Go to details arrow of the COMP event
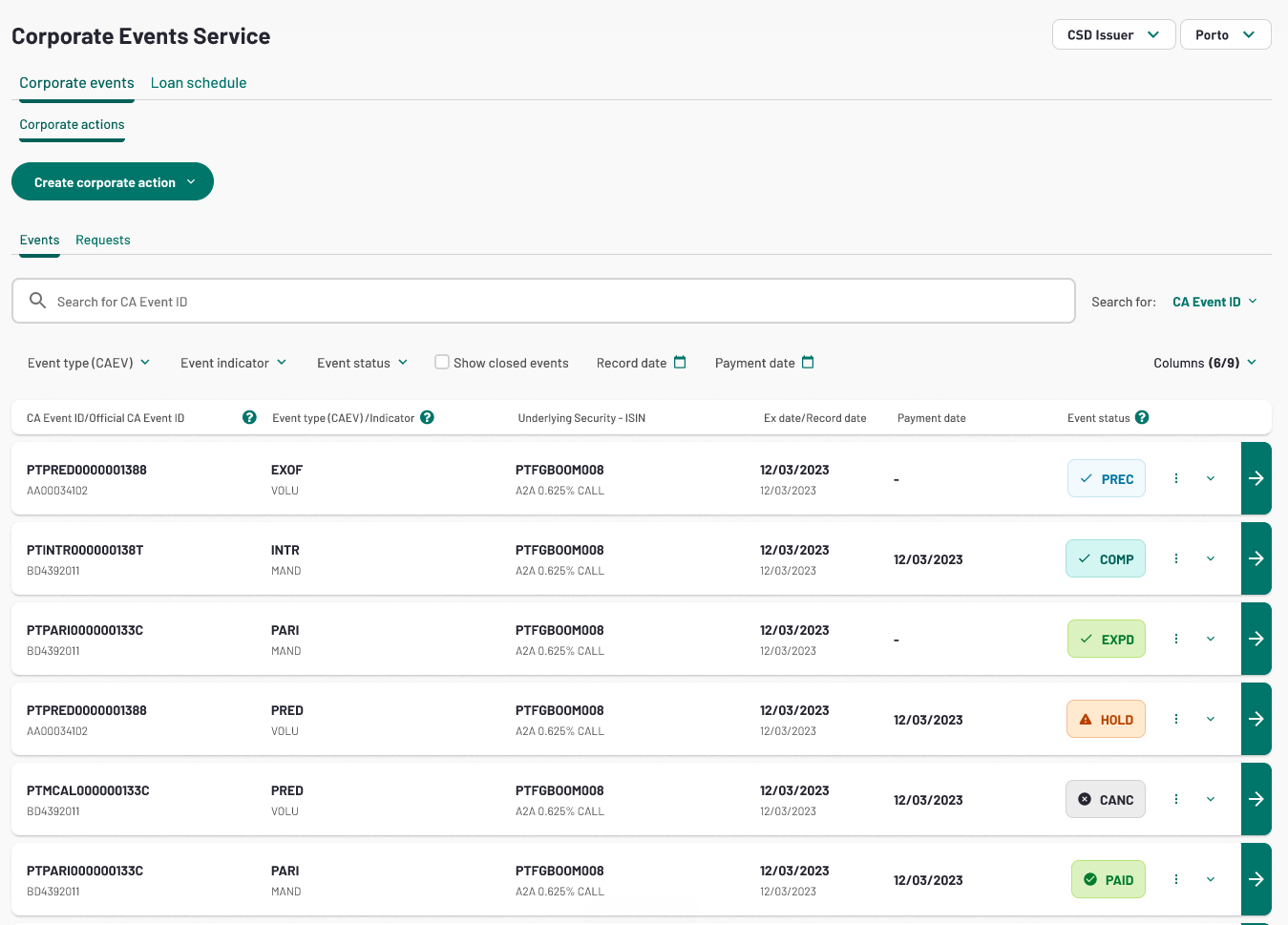 [x=1256, y=558]
